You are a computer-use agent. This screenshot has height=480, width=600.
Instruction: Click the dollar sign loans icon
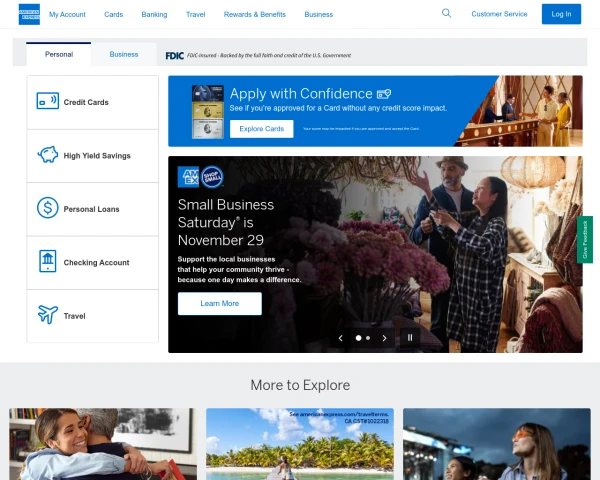47,208
